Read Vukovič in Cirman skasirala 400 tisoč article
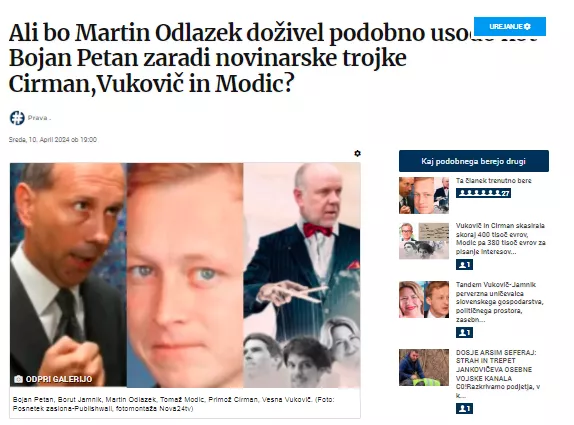This screenshot has width=574, height=425. click(500, 238)
